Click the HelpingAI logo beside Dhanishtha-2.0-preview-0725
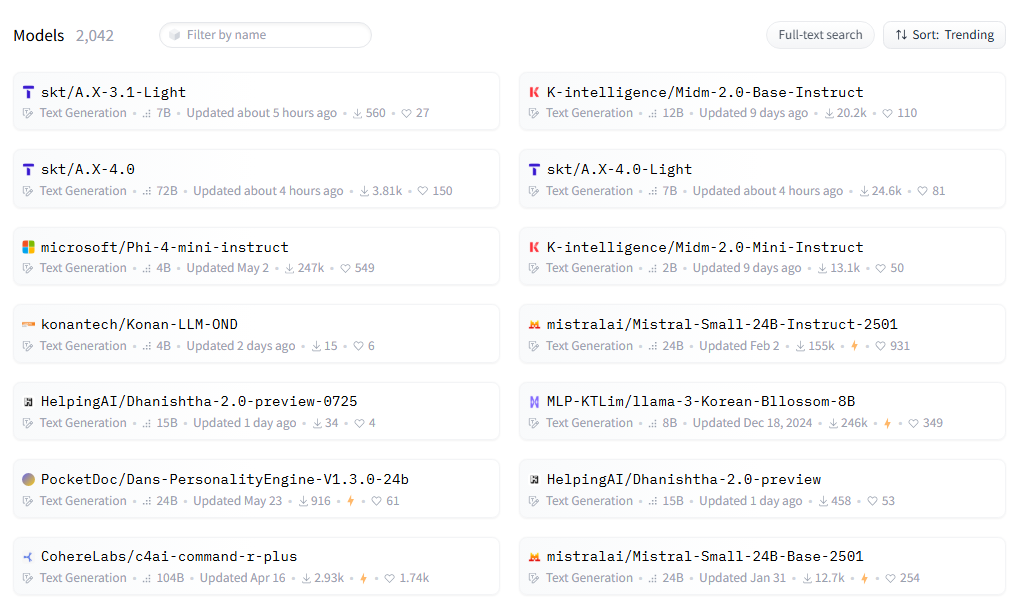 point(28,402)
